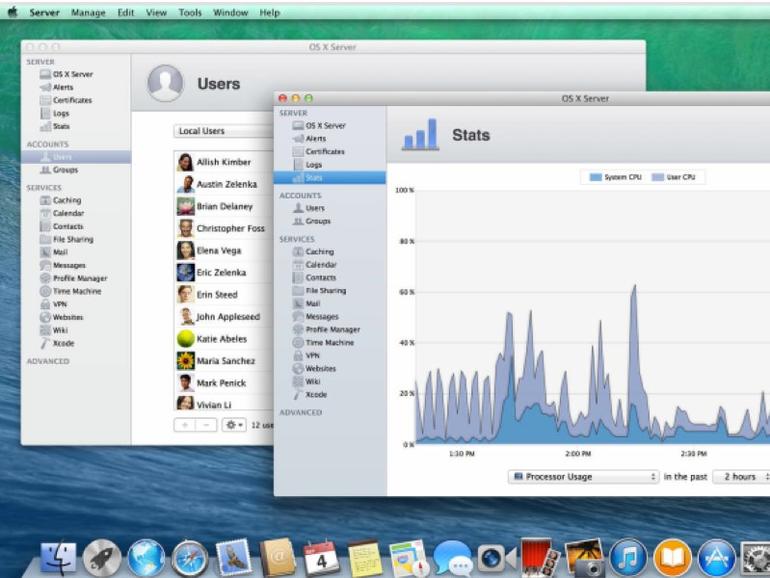Open the Local Users dropdown in Users window
The image size is (770, 578).
[223, 131]
